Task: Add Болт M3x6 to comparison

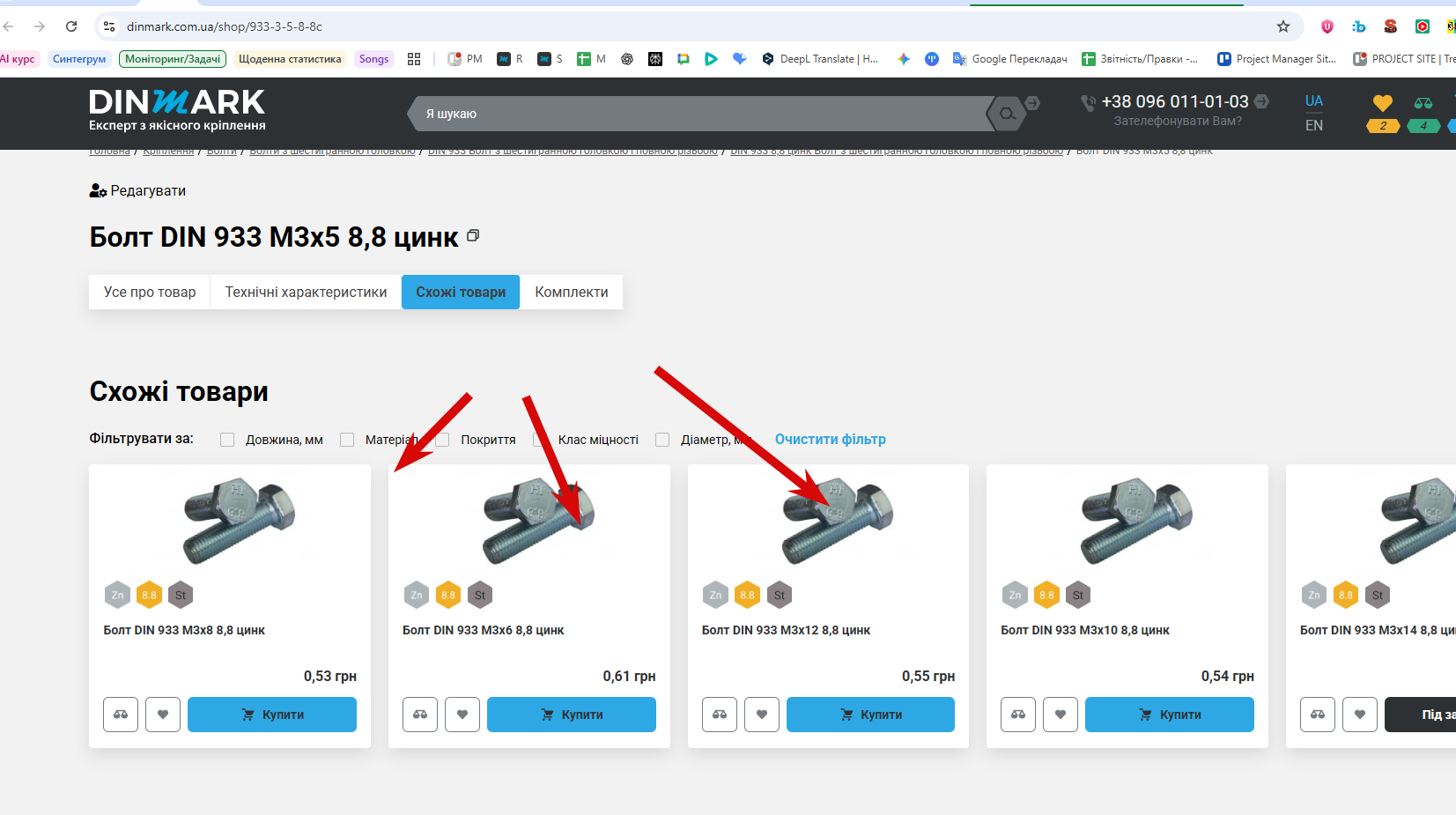Action: [420, 715]
